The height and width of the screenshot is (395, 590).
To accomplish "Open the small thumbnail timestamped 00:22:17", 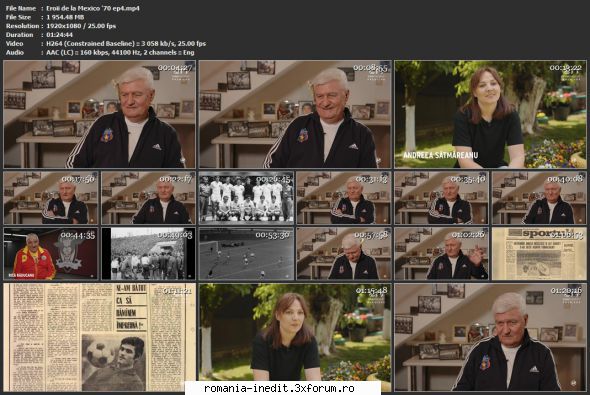I will (149, 198).
